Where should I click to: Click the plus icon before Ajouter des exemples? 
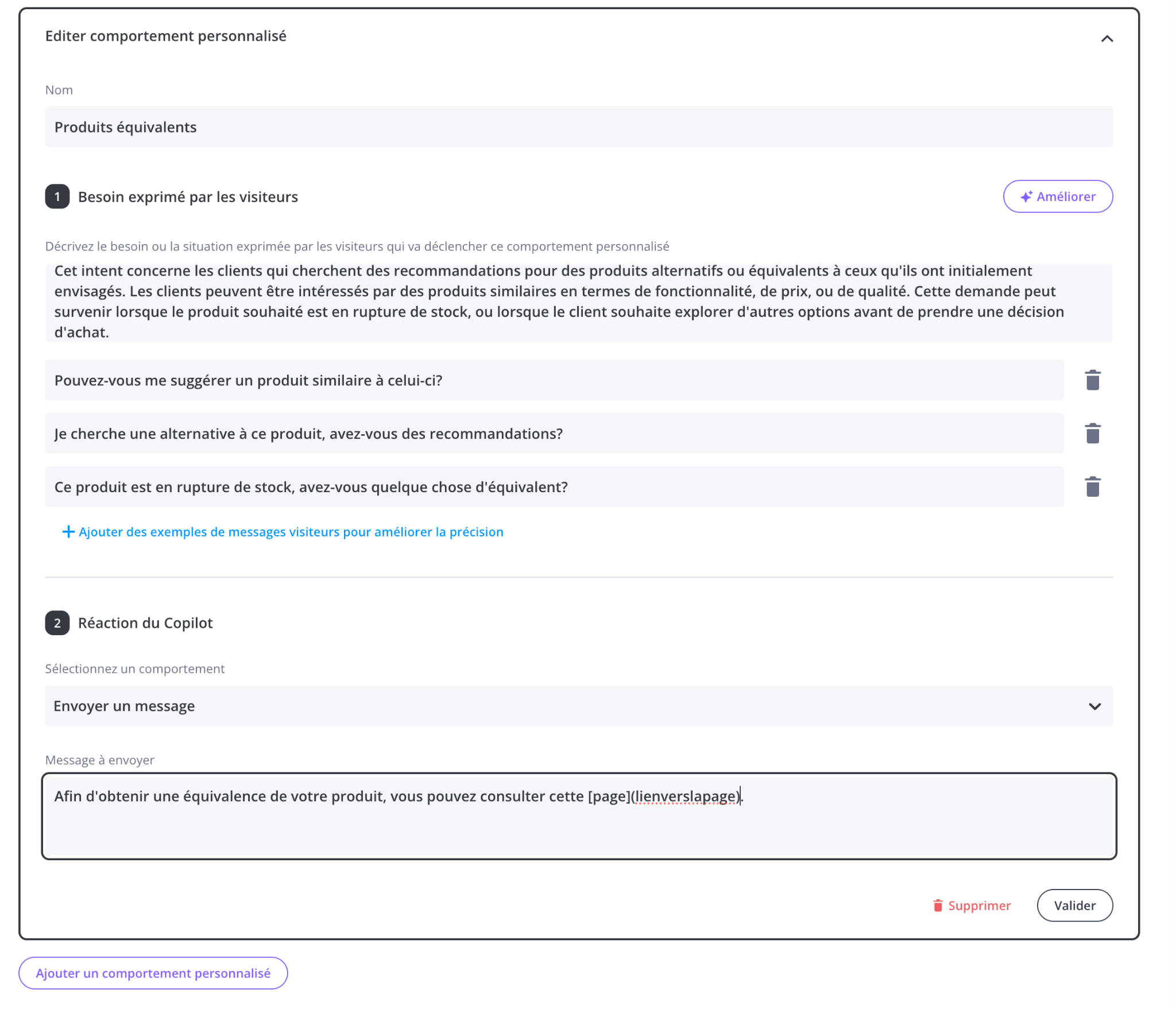(x=68, y=532)
